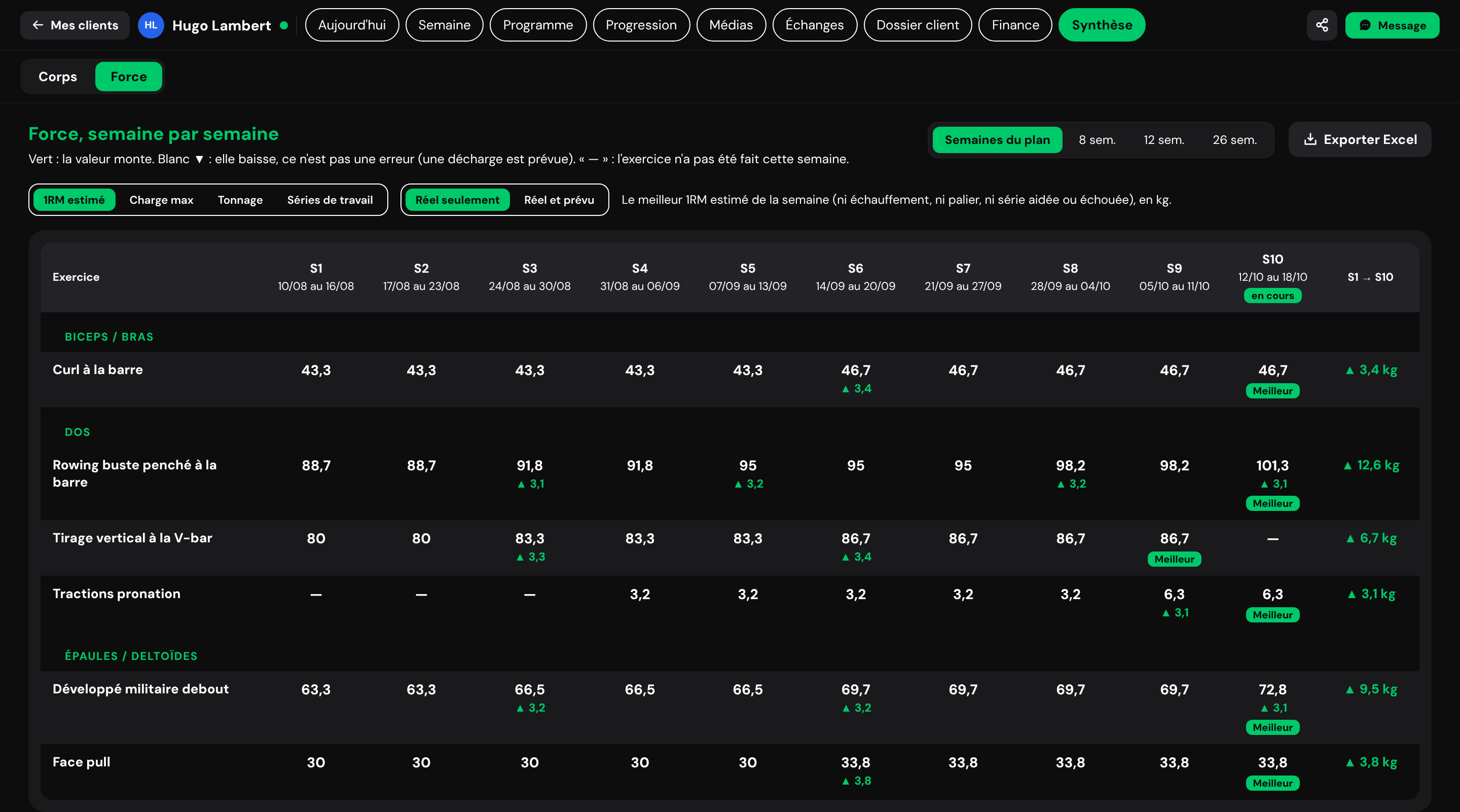1460x812 pixels.
Task: Click the Exercice column header
Action: [76, 277]
